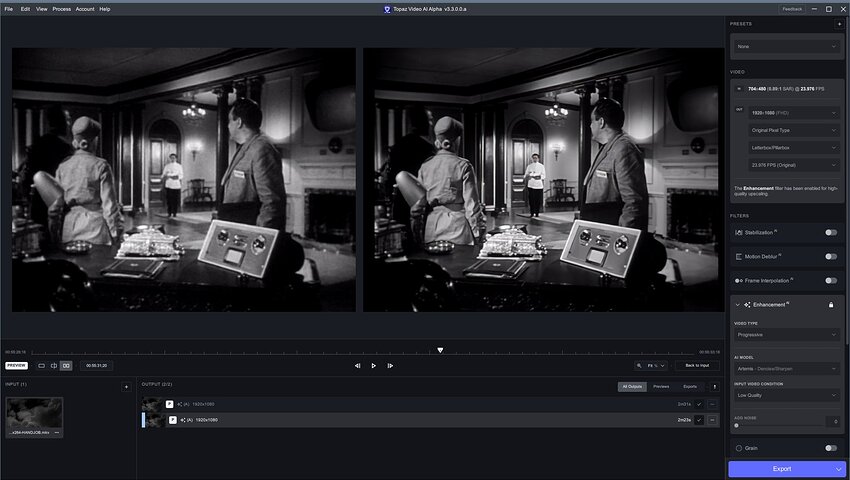The image size is (850, 480).
Task: Toggle the Frame Interpolation filter switch
Action: click(x=830, y=280)
